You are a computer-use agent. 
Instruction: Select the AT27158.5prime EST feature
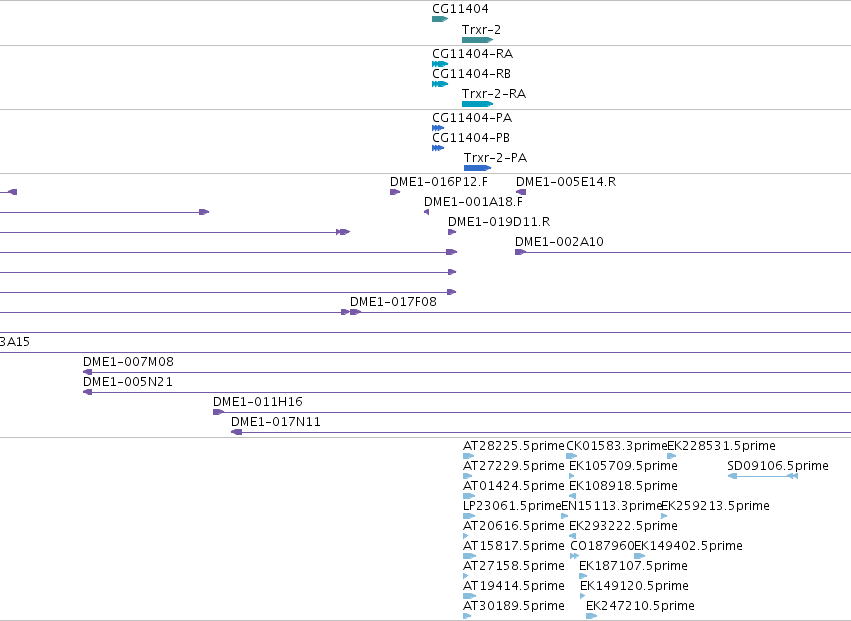click(x=466, y=576)
